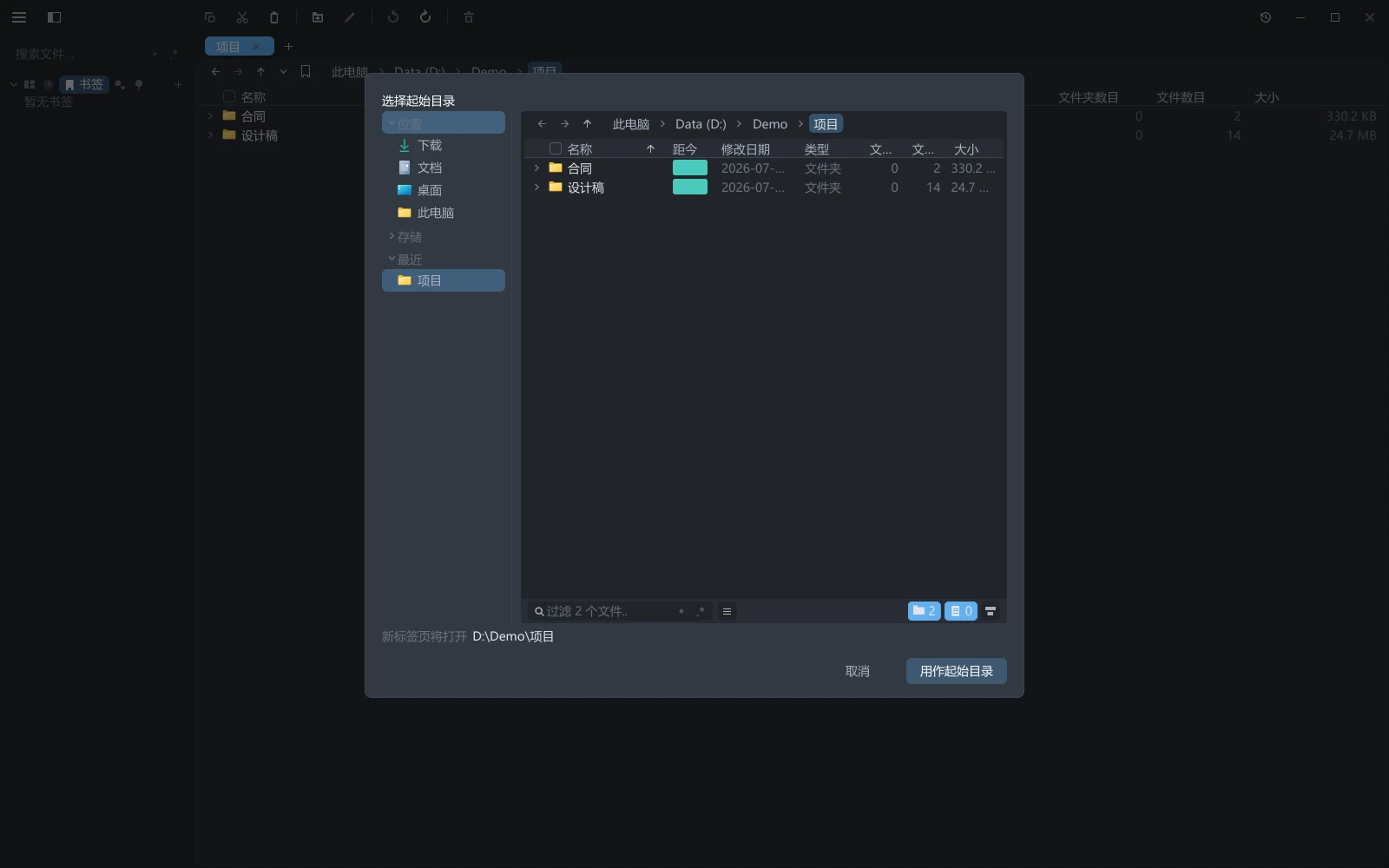Click 此电脑 breadcrumb in dialog

coord(631,124)
